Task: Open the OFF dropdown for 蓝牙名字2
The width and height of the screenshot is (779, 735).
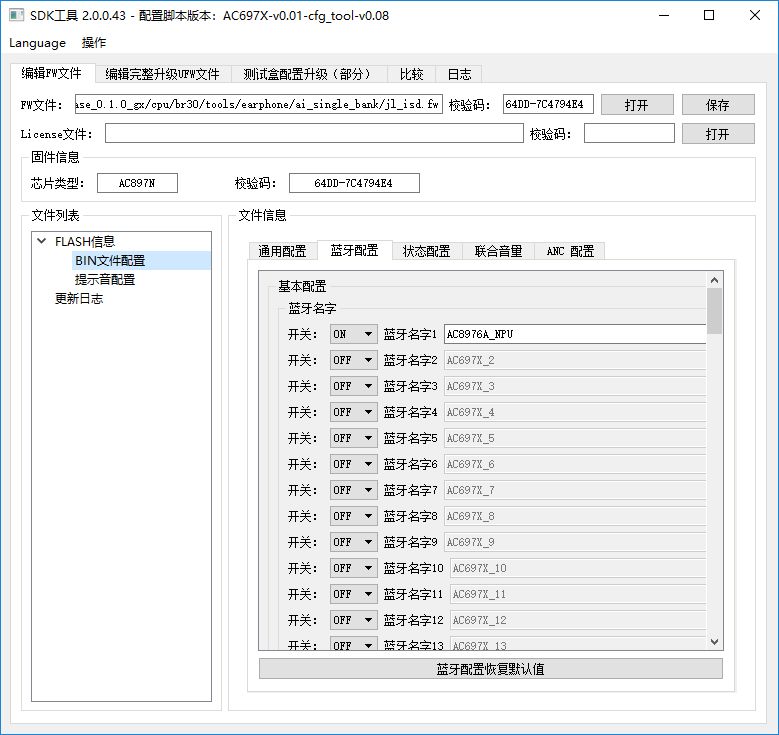Action: 354,360
